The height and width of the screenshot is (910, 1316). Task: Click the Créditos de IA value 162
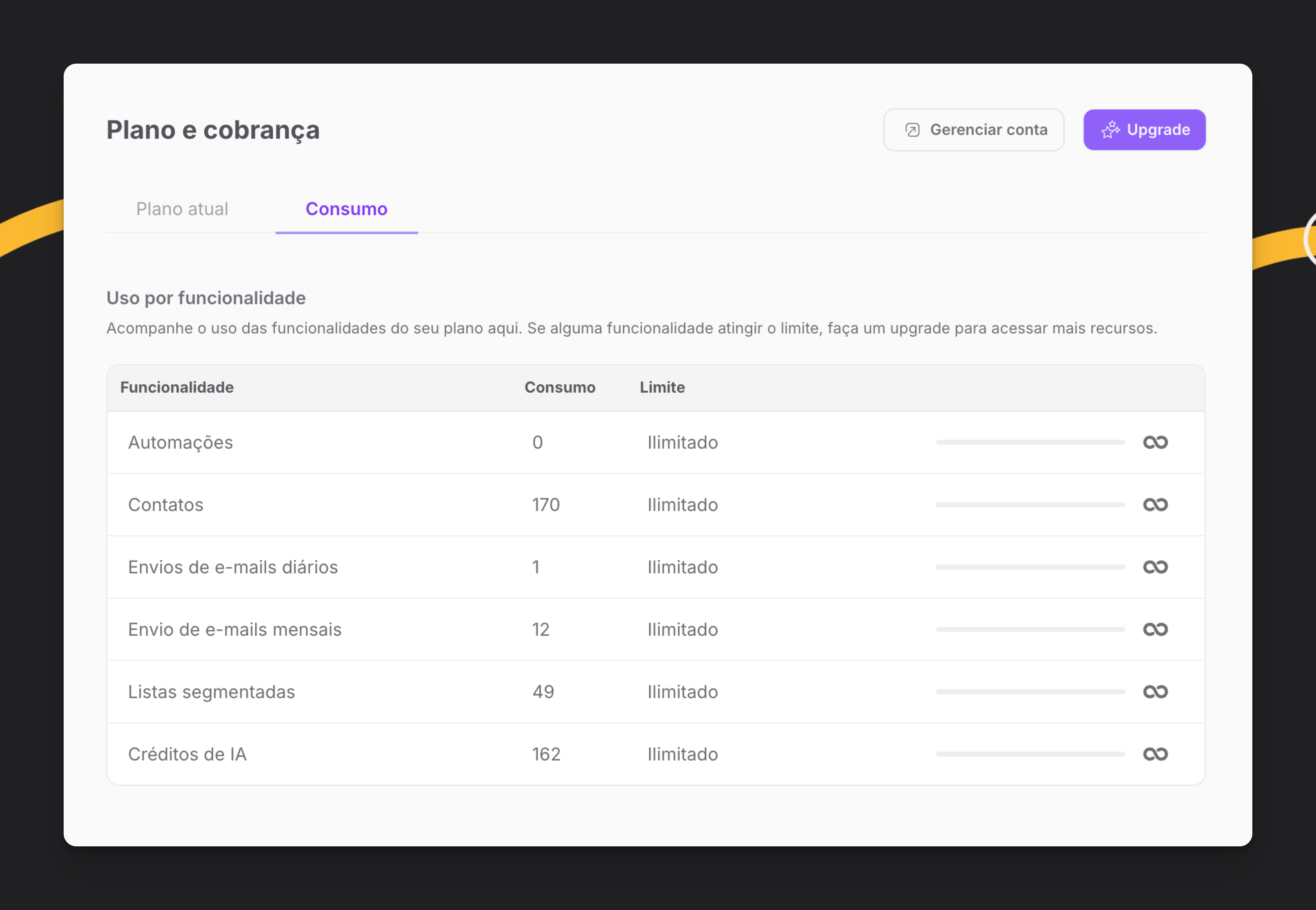546,754
